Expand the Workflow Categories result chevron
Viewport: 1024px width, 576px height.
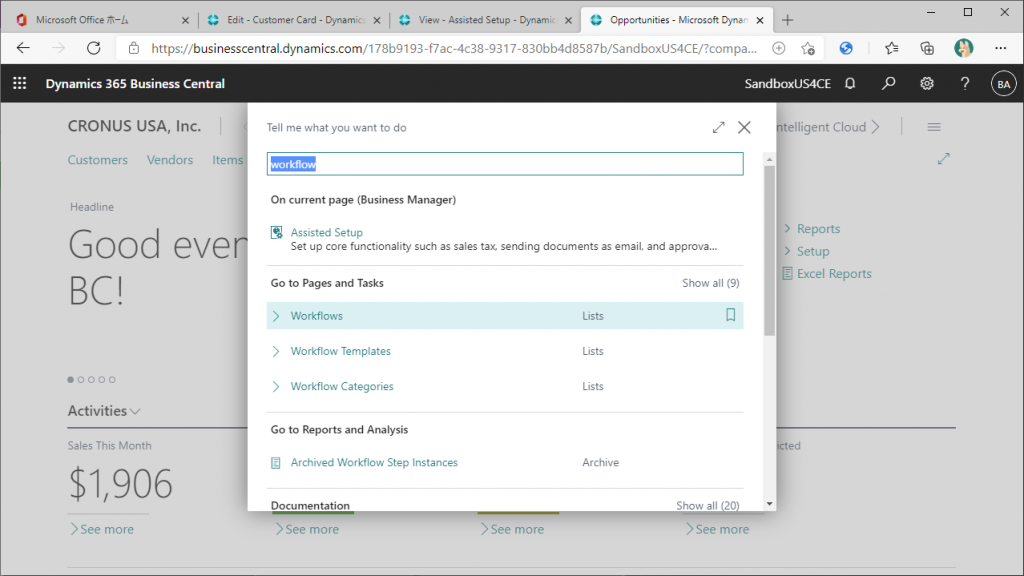[276, 386]
